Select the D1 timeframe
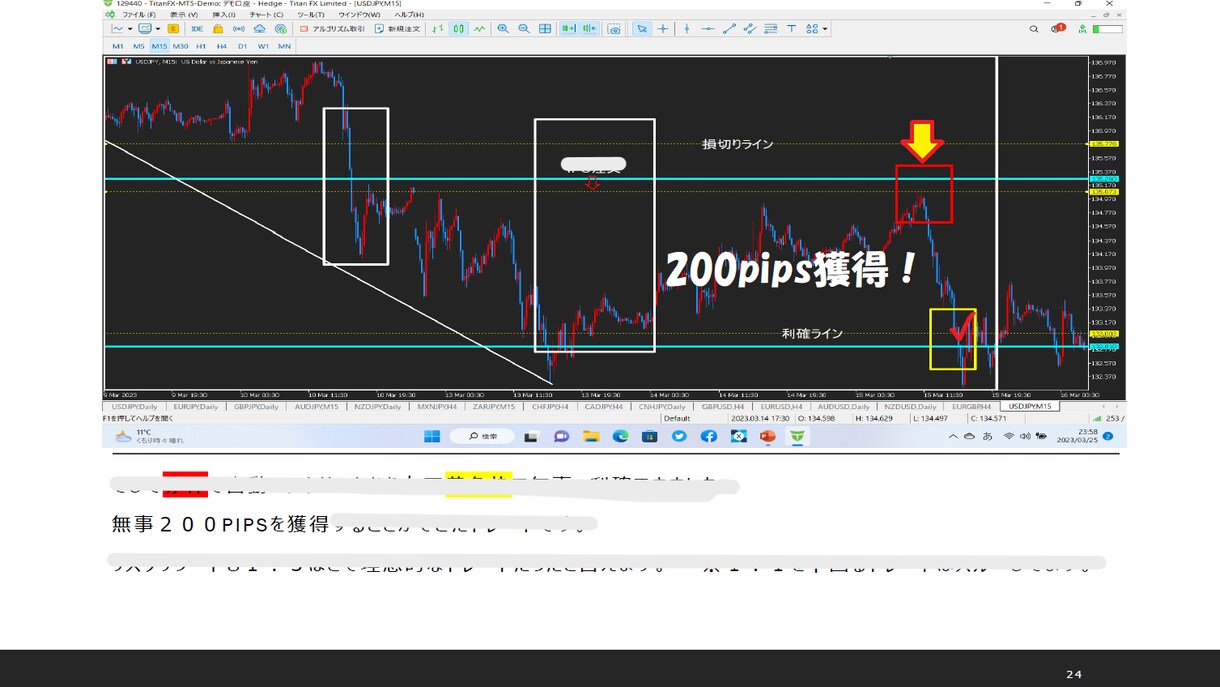This screenshot has height=687, width=1220. 243,46
